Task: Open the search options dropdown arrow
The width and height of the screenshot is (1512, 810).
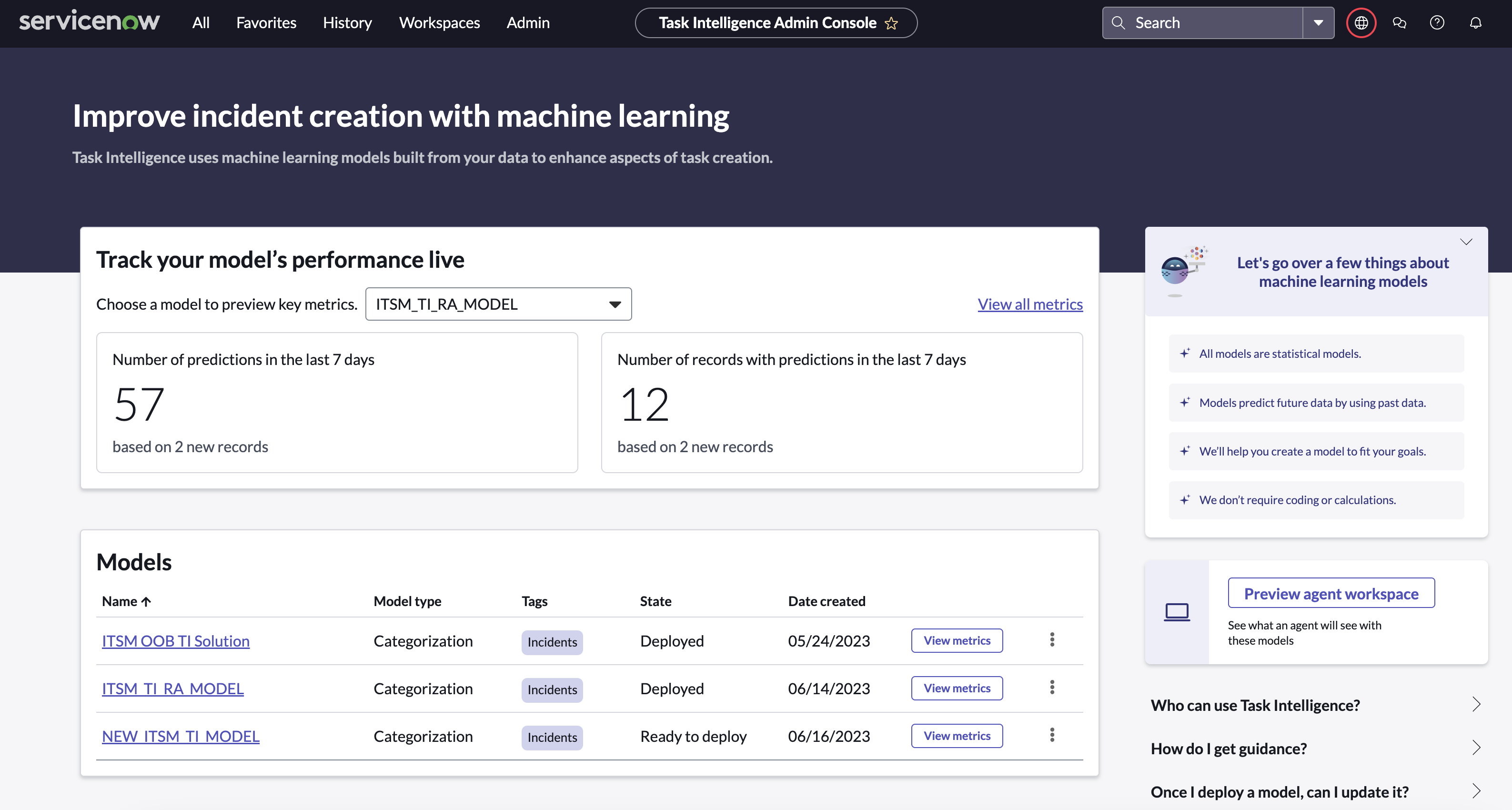Action: [1318, 23]
